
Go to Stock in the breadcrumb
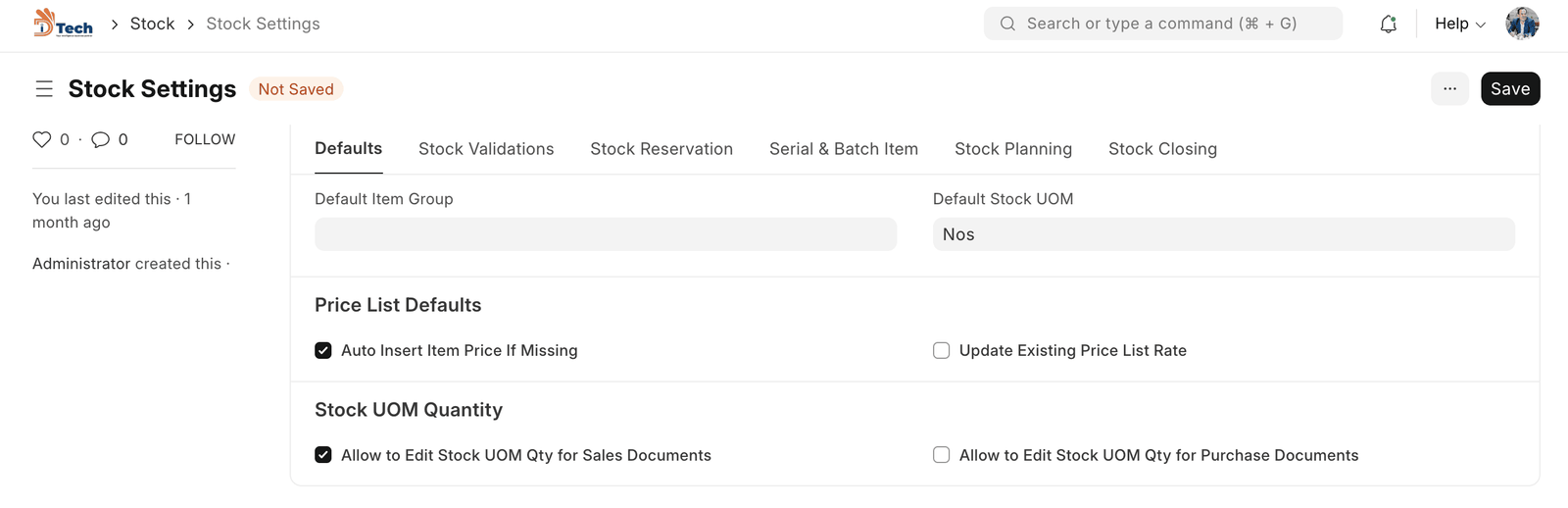point(152,24)
